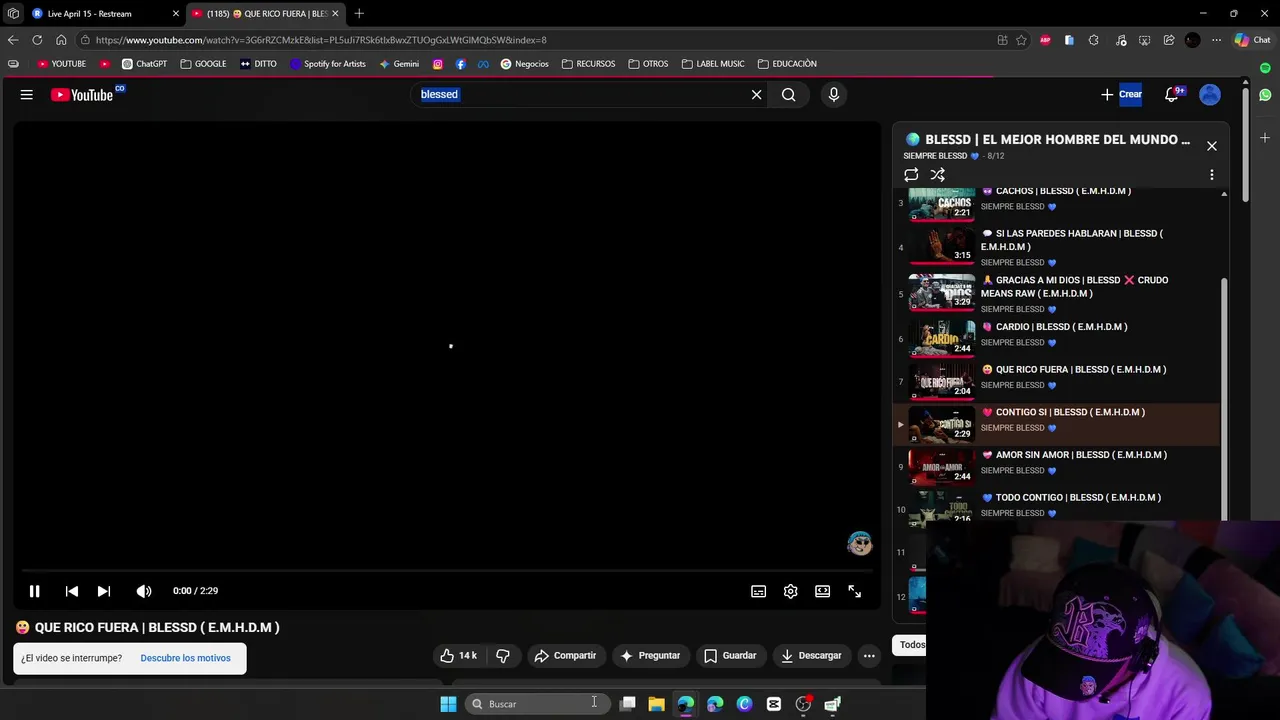The height and width of the screenshot is (720, 1280).
Task: Toggle video subtitles
Action: click(759, 591)
